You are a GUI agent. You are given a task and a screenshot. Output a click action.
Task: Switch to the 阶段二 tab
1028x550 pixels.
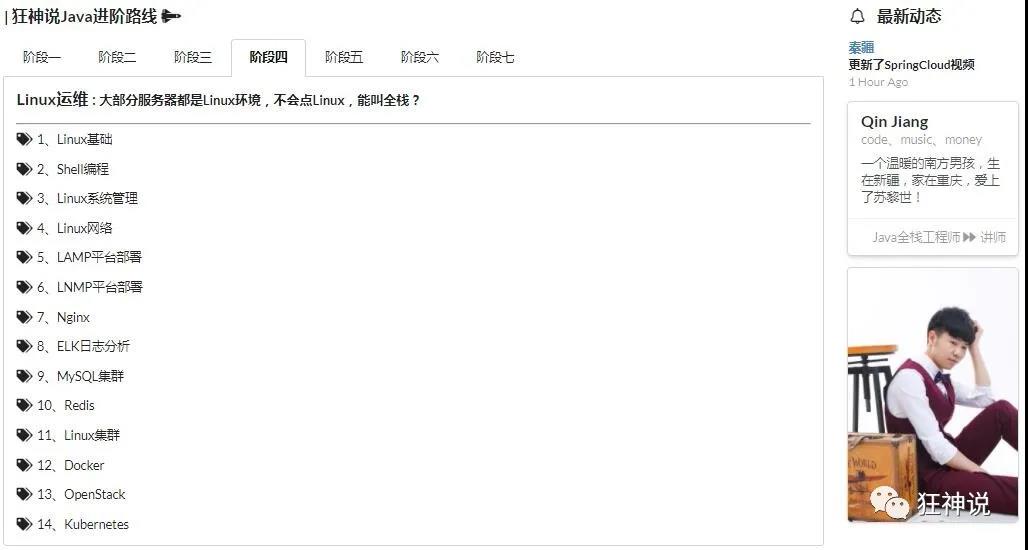coord(117,58)
